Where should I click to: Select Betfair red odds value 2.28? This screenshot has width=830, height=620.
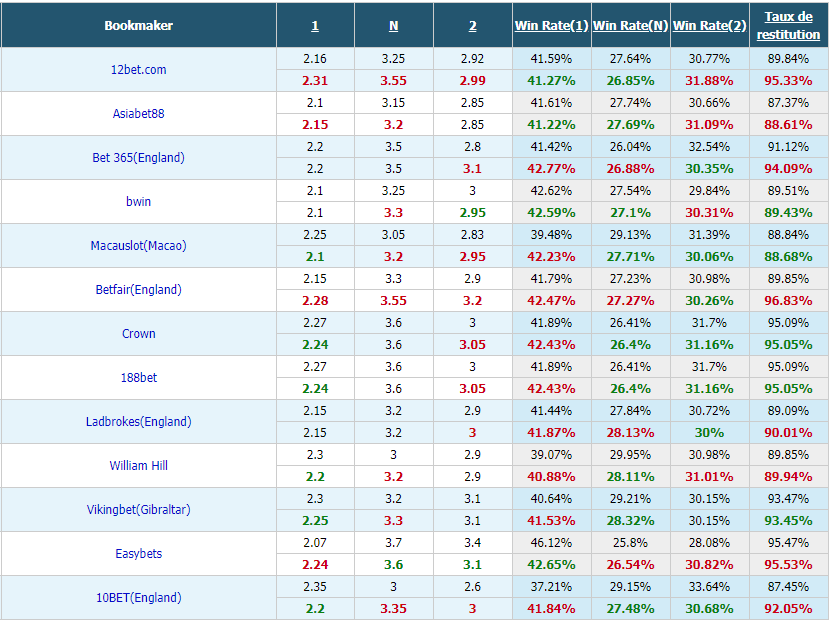tap(315, 300)
